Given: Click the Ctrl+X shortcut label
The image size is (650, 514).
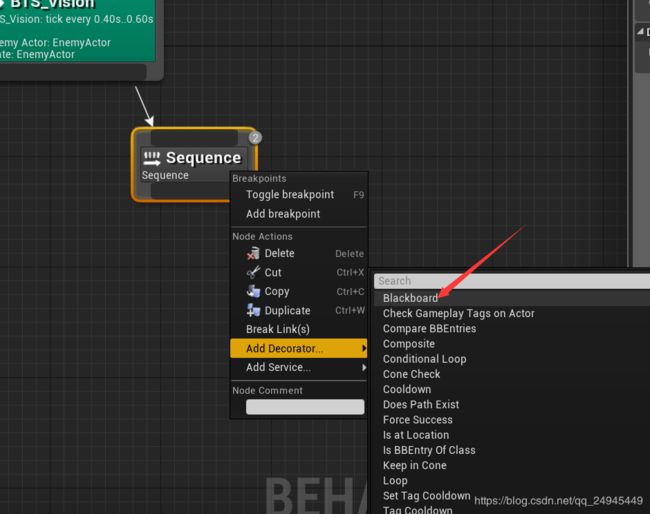Looking at the screenshot, I should click(x=350, y=272).
